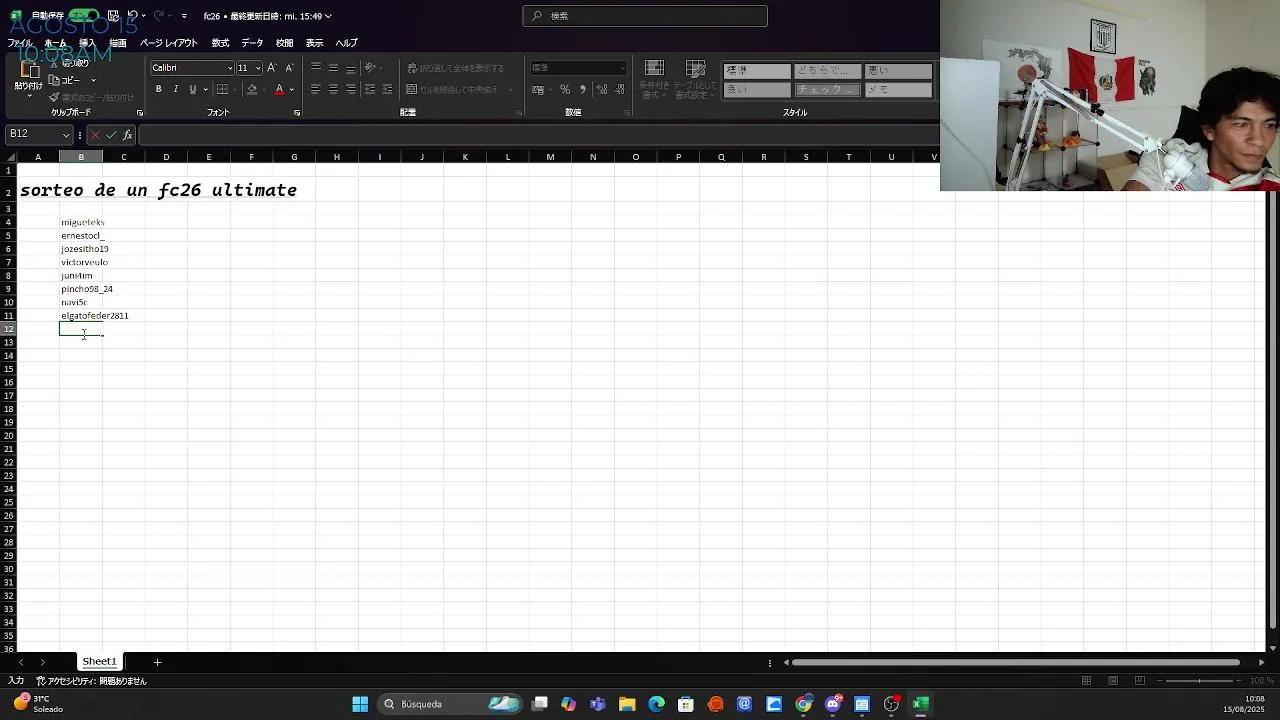Switch to the データ (Data) ribbon tab
1280x720 pixels.
[x=252, y=43]
